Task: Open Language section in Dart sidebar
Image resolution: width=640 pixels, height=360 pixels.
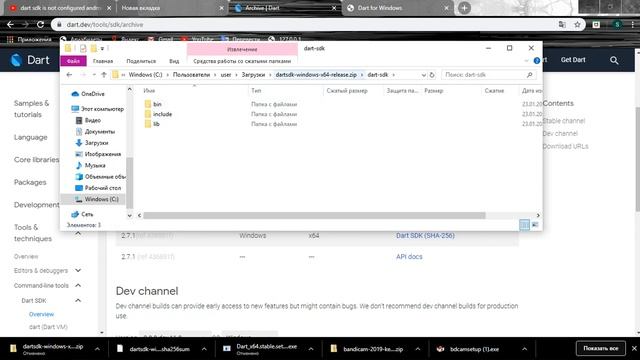Action: click(x=31, y=137)
